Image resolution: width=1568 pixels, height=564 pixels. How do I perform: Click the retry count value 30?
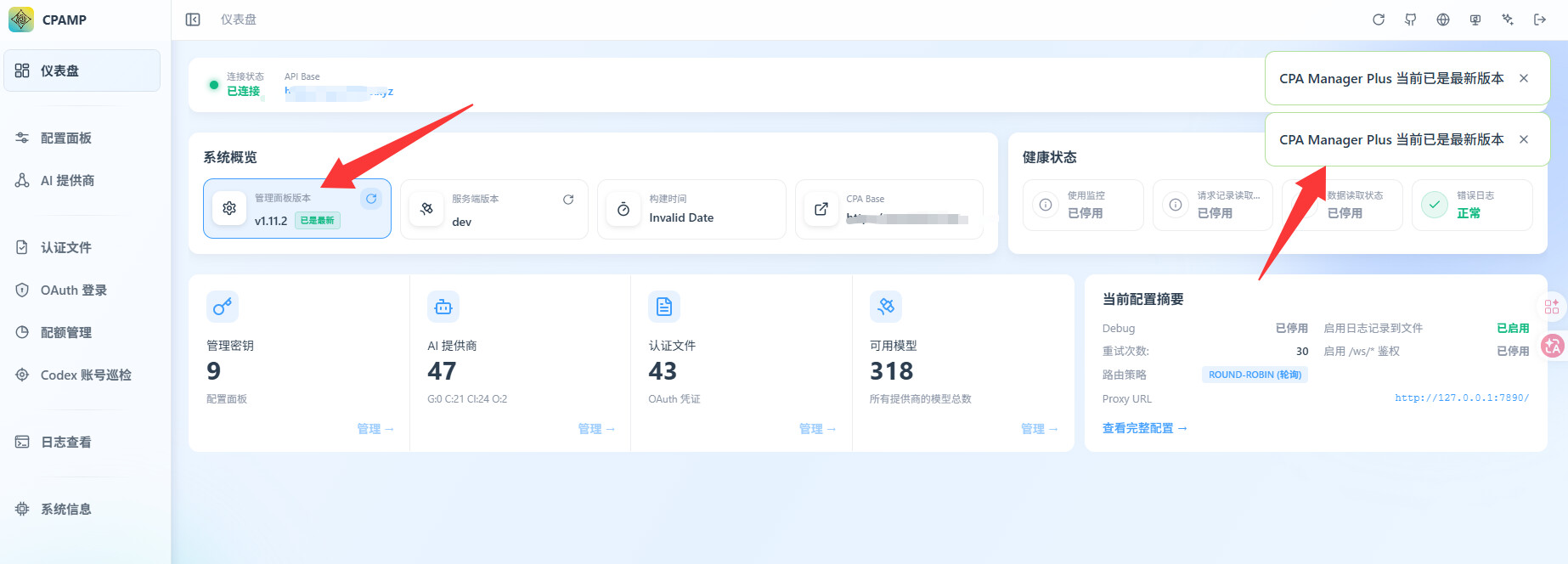pyautogui.click(x=1302, y=351)
